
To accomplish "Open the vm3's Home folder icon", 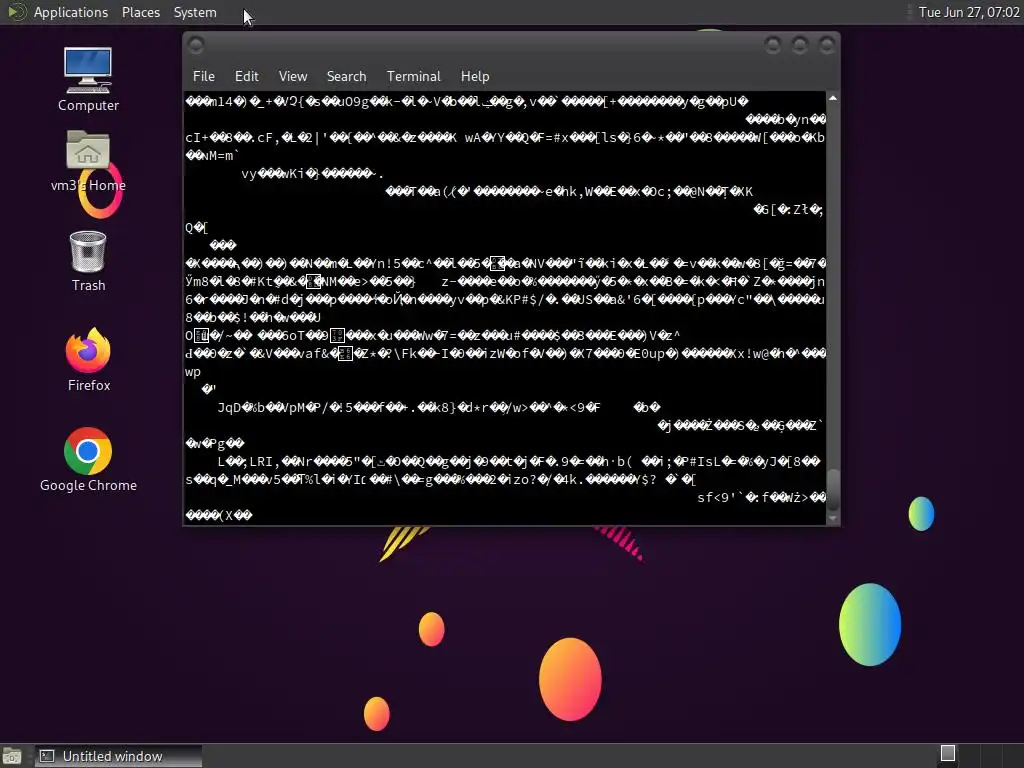I will coord(88,161).
